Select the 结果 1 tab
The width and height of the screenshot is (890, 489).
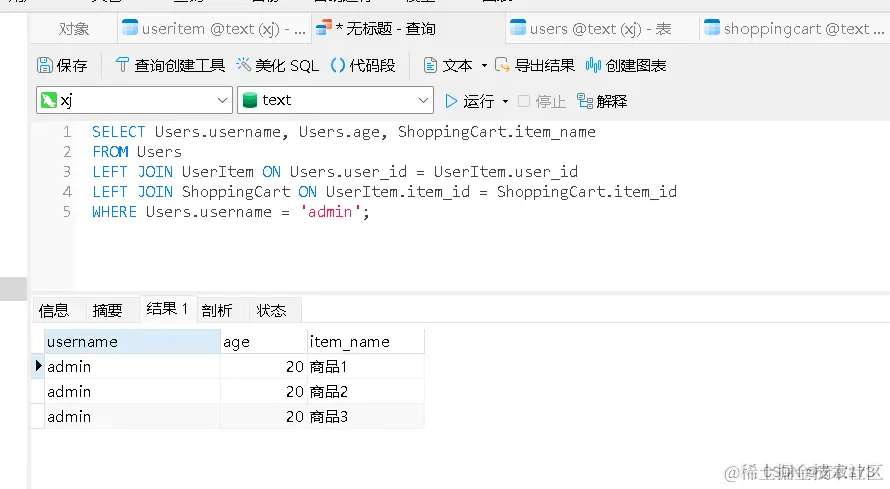[x=167, y=309]
